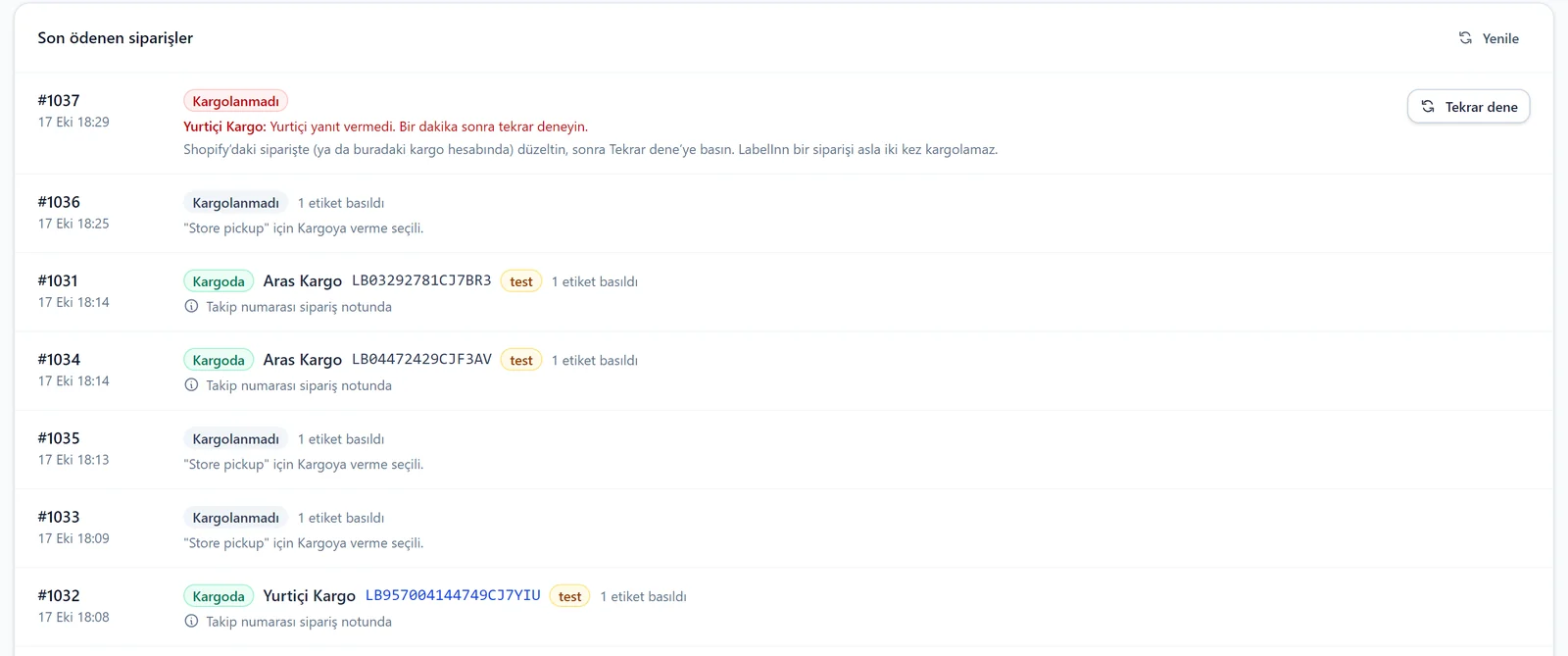Click Aras Kargo carrier name for #1031
This screenshot has width=1568, height=656.
tap(303, 281)
